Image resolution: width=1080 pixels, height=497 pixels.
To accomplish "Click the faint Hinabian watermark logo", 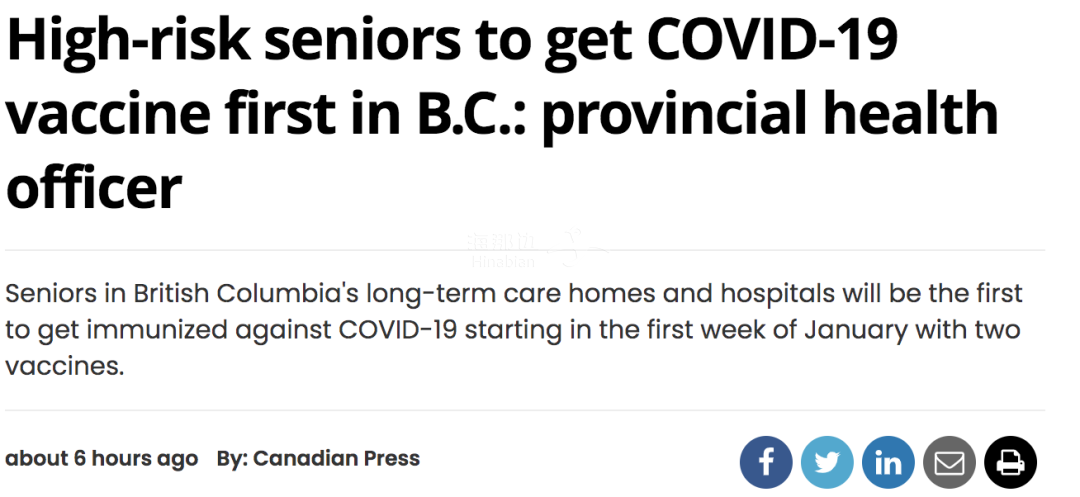I will (x=537, y=249).
